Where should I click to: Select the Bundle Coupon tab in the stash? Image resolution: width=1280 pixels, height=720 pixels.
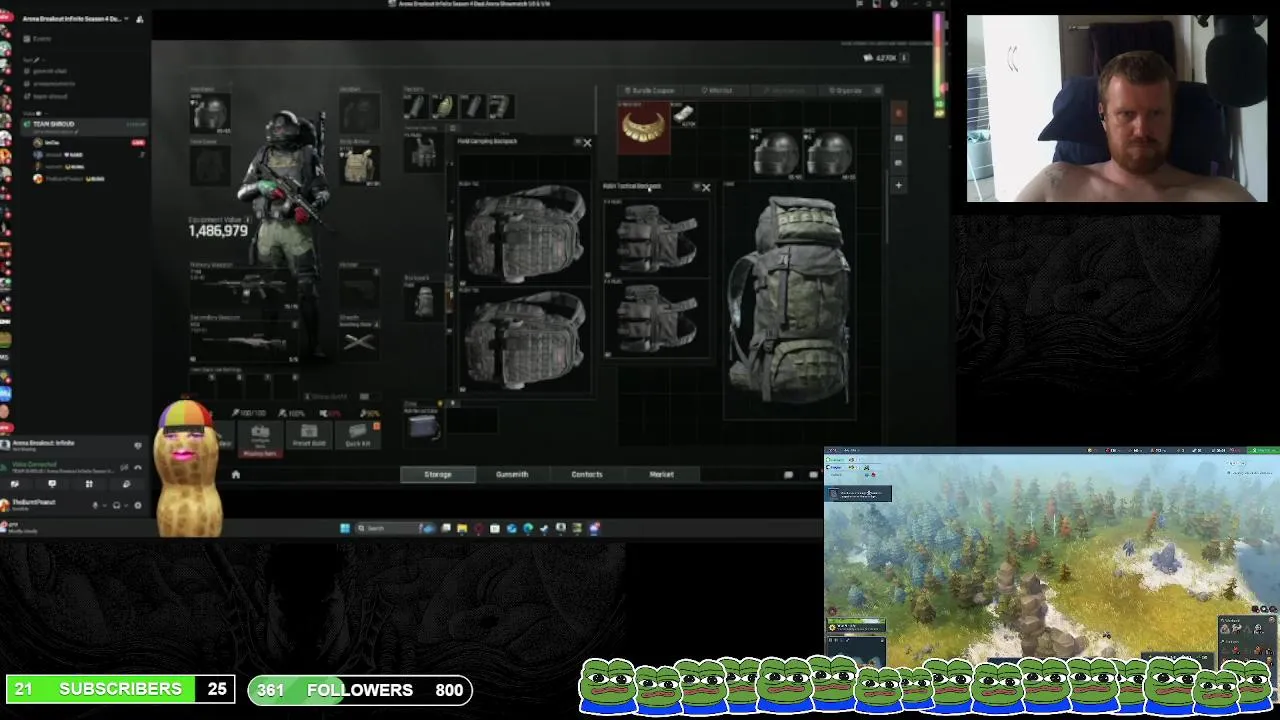click(x=649, y=90)
